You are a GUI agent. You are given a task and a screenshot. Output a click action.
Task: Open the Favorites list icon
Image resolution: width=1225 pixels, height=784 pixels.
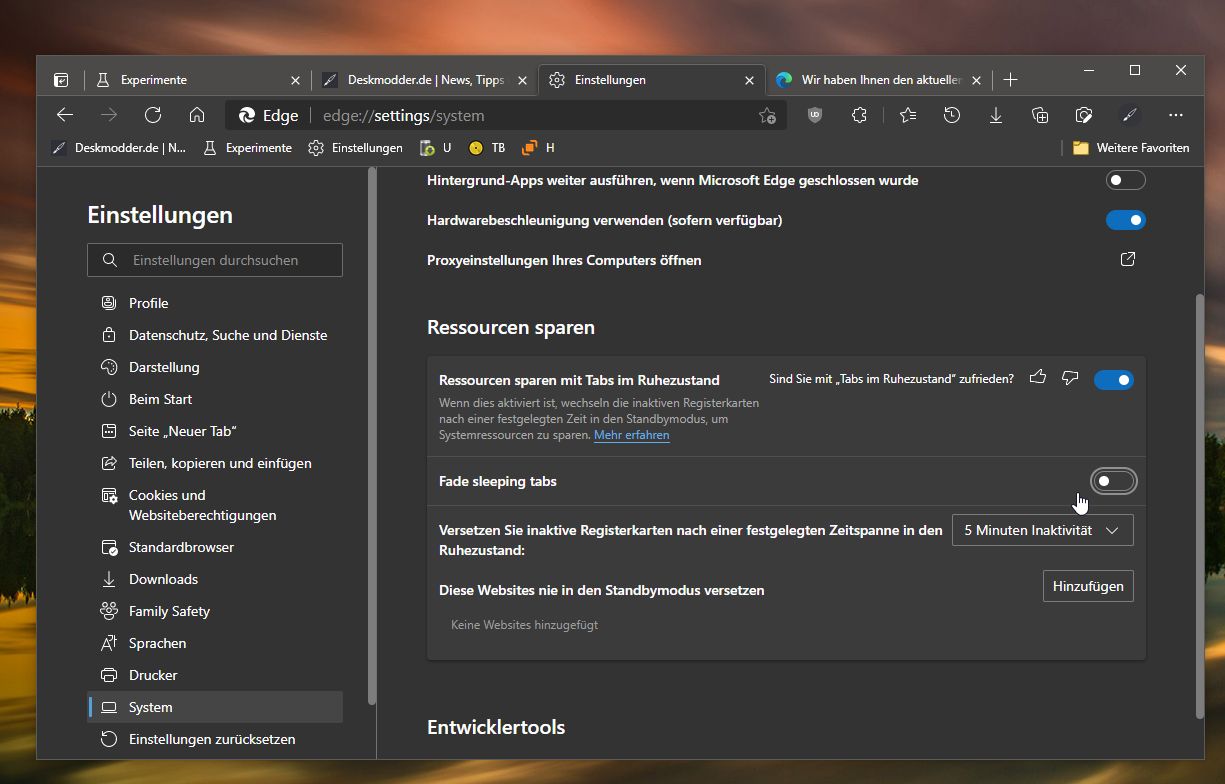(908, 115)
